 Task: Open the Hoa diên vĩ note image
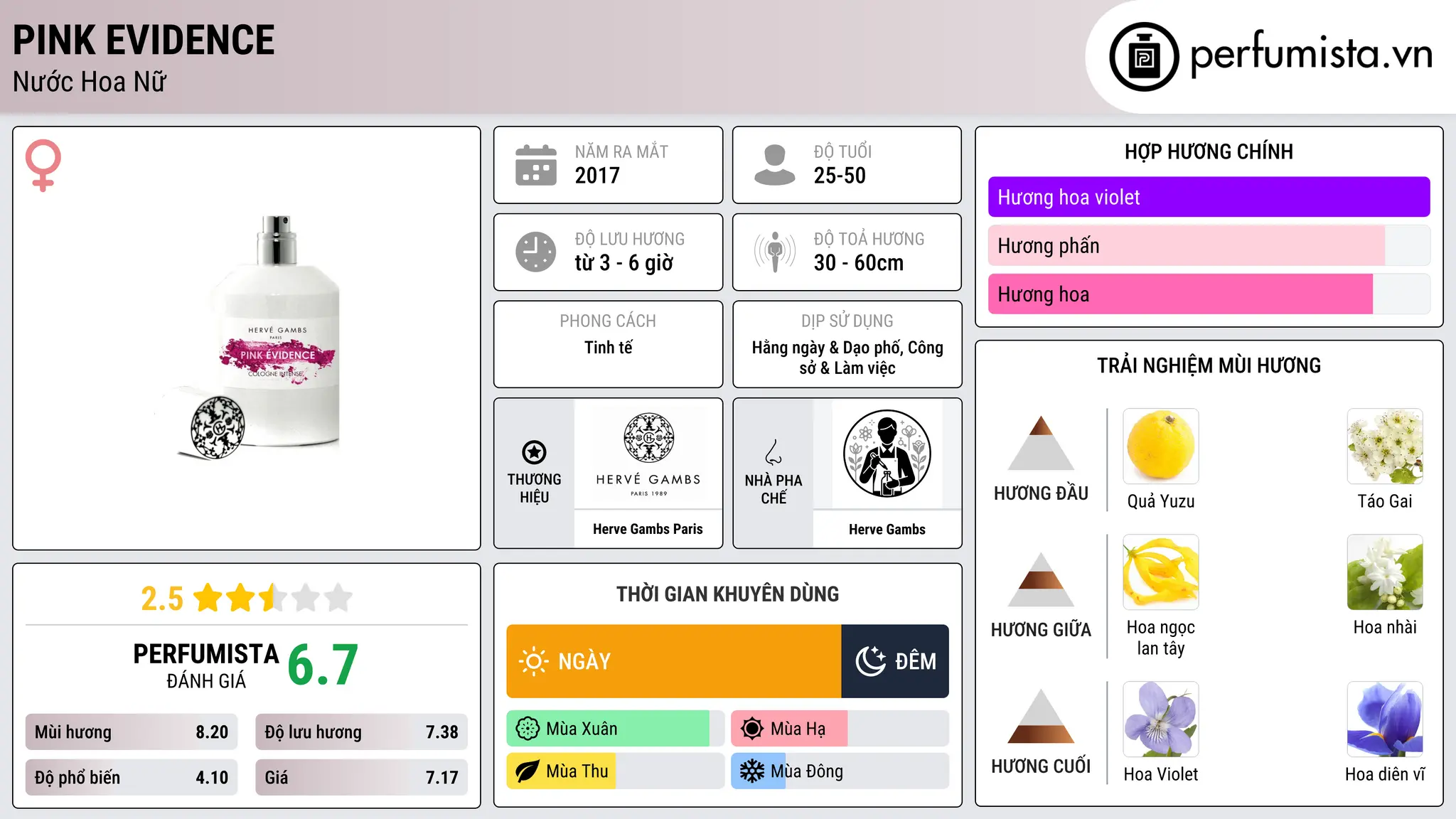1385,719
